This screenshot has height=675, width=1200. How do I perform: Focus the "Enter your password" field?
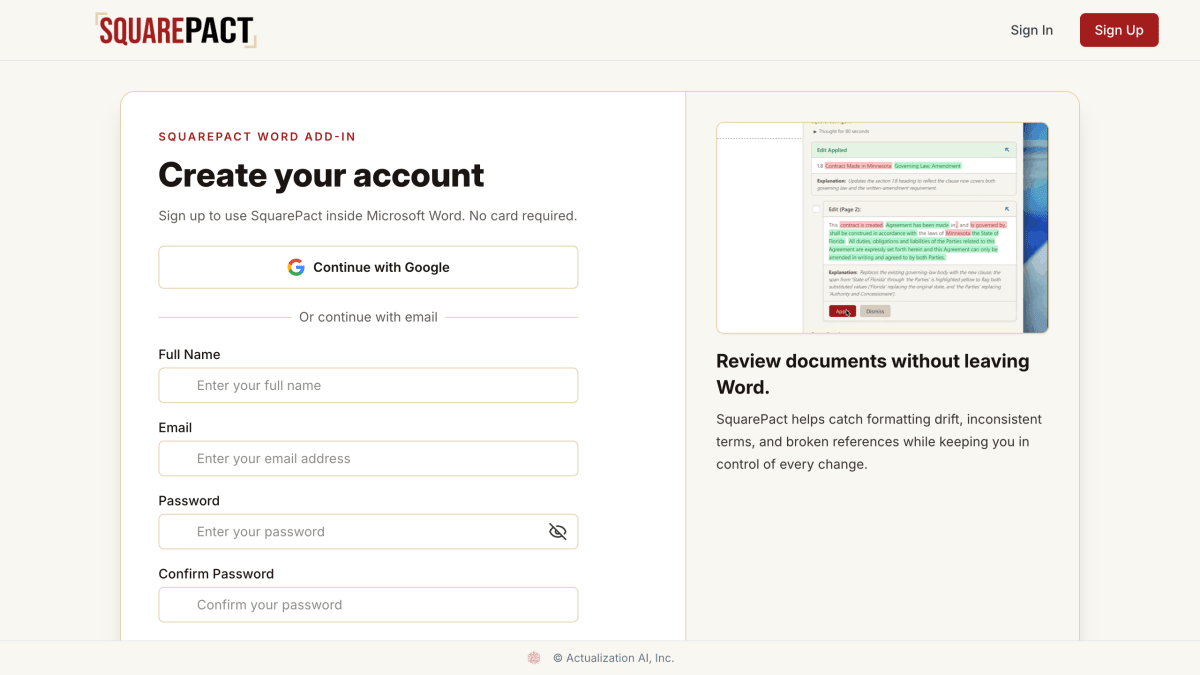click(368, 531)
